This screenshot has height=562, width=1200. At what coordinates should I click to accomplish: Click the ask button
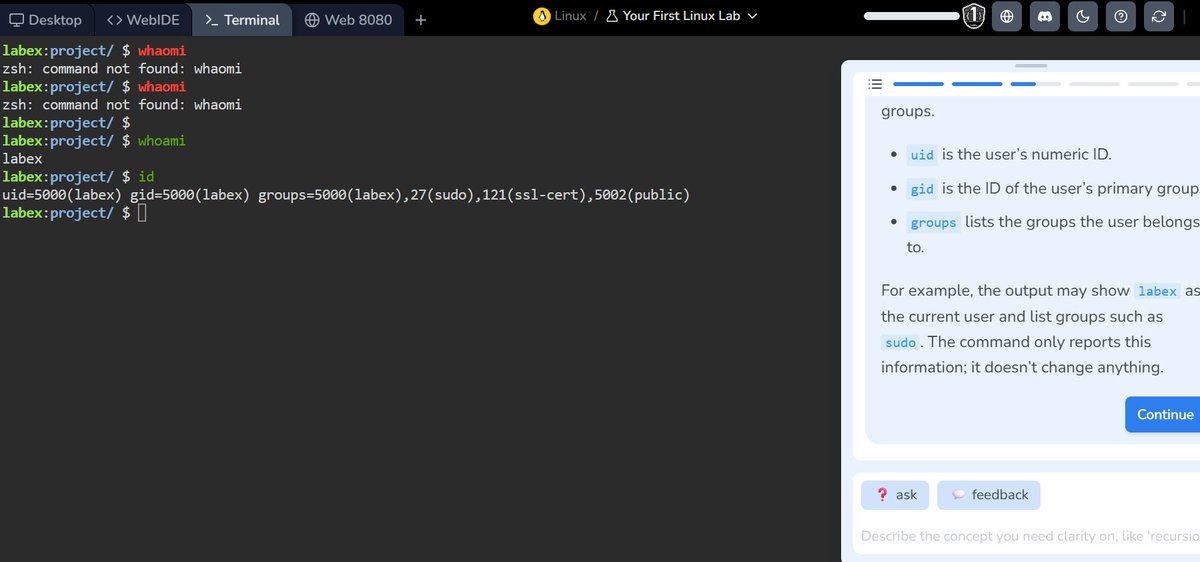895,495
